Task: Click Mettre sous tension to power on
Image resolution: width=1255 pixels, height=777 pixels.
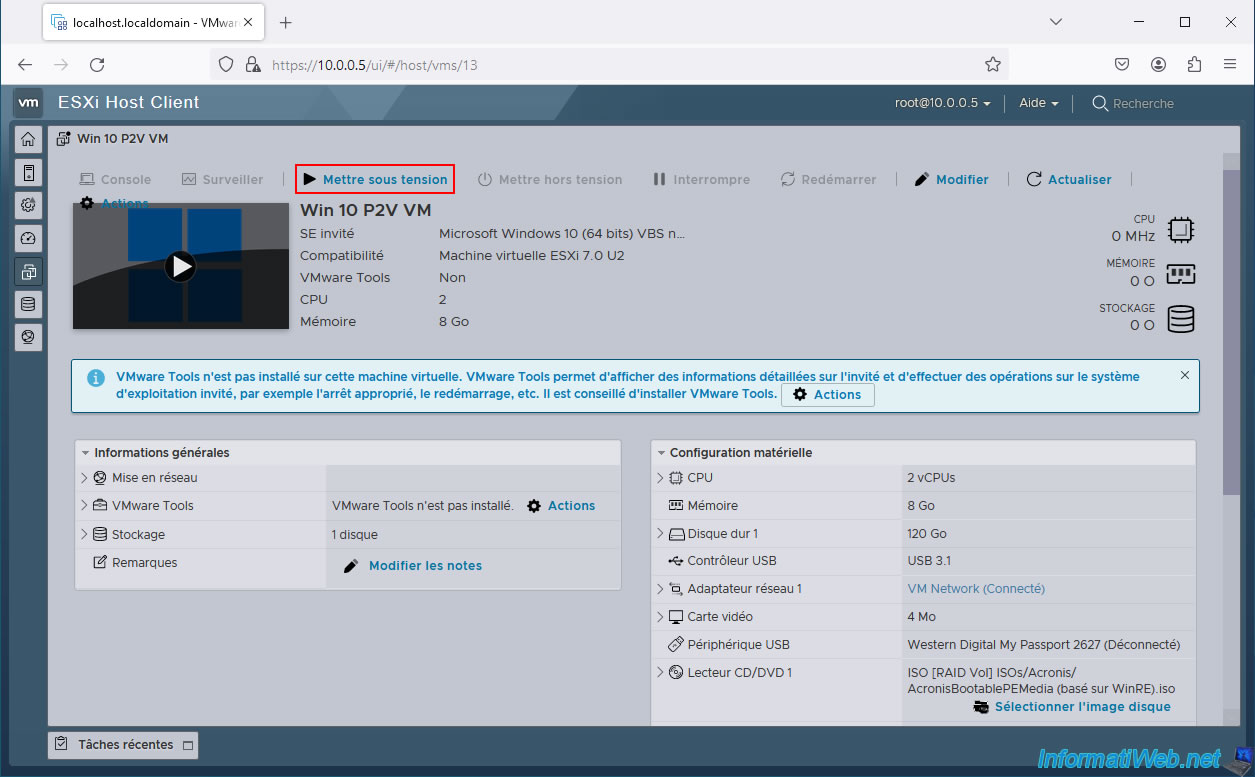Action: point(375,179)
